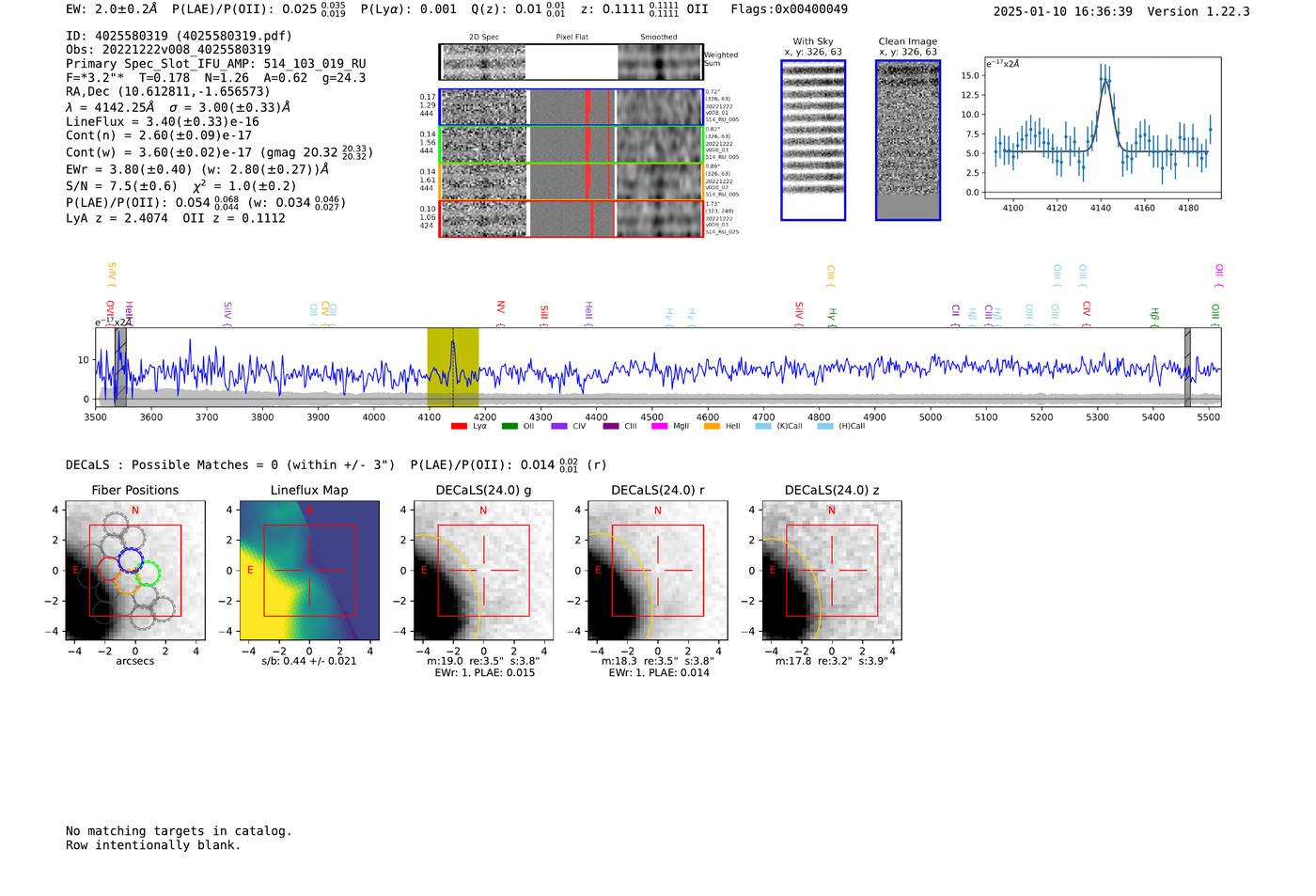Click the Pixel Flat column header
This screenshot has height=896, width=1316.
tap(572, 38)
